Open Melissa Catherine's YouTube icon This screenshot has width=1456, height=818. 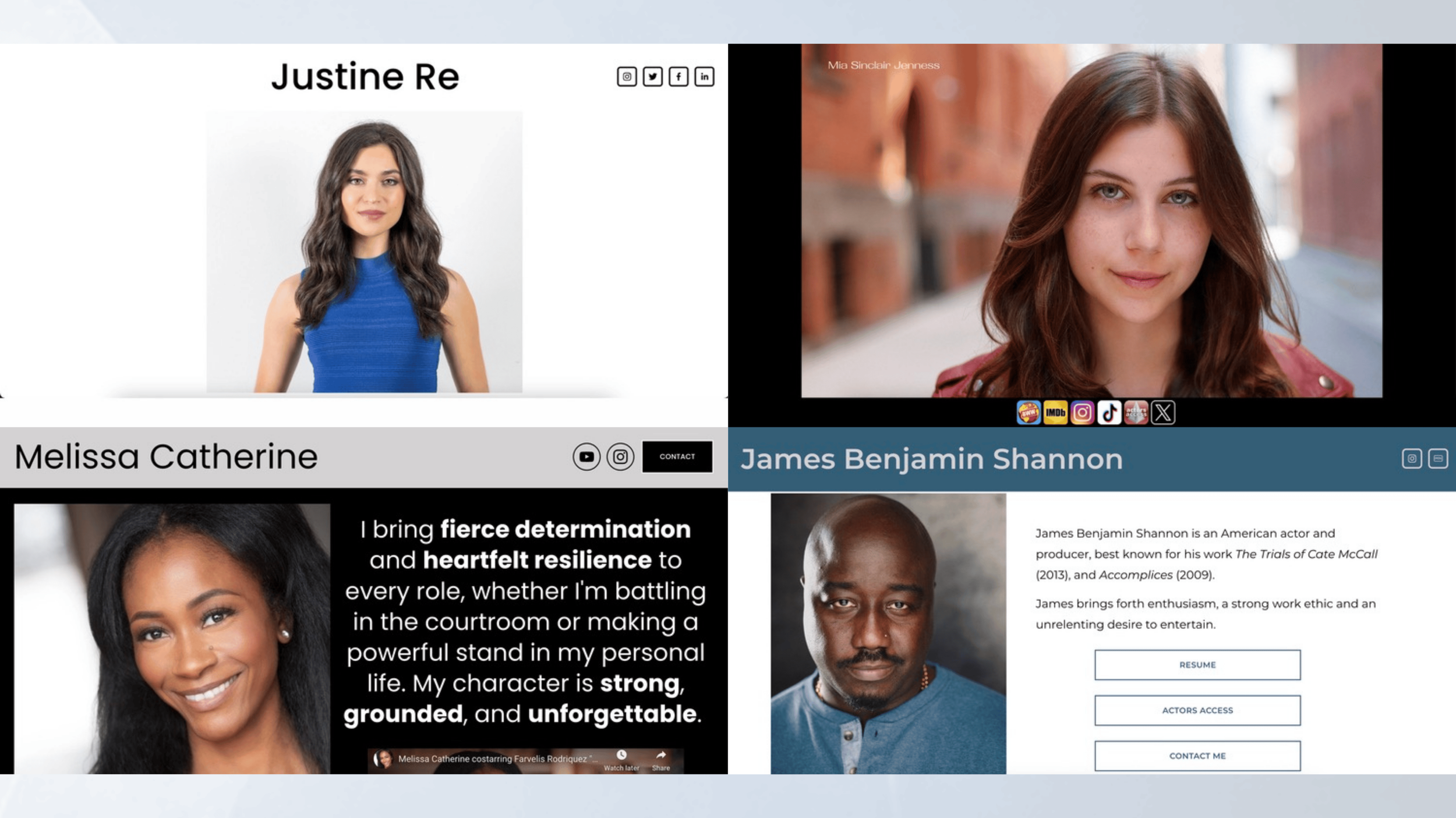[x=586, y=457]
